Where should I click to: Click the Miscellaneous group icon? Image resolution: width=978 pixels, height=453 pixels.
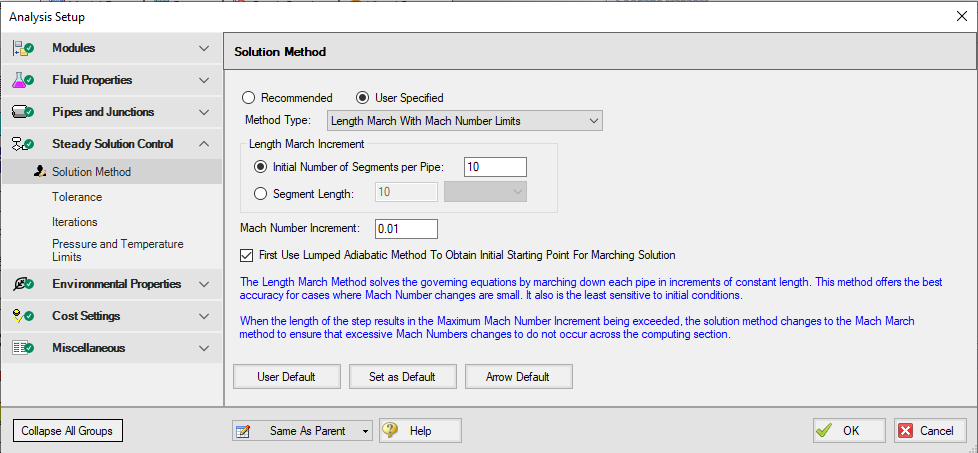point(23,348)
